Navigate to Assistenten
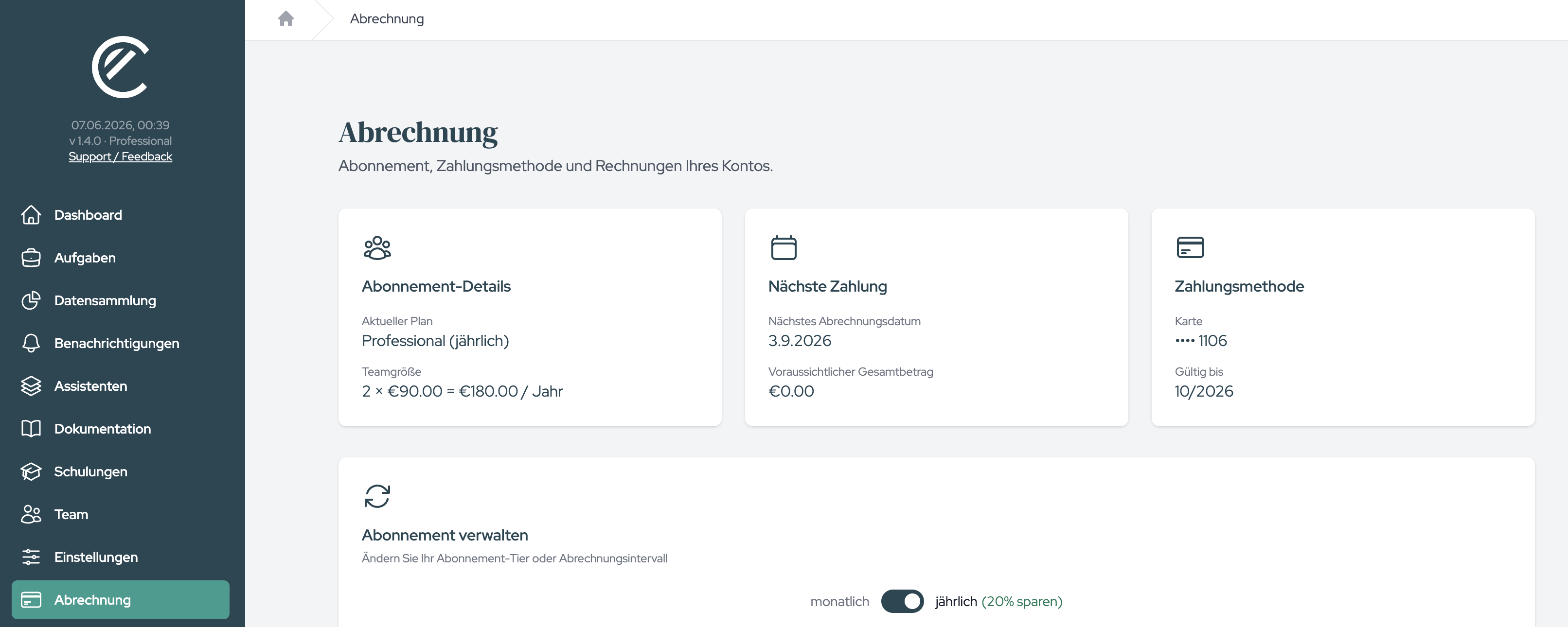Image resolution: width=1568 pixels, height=627 pixels. 121,386
